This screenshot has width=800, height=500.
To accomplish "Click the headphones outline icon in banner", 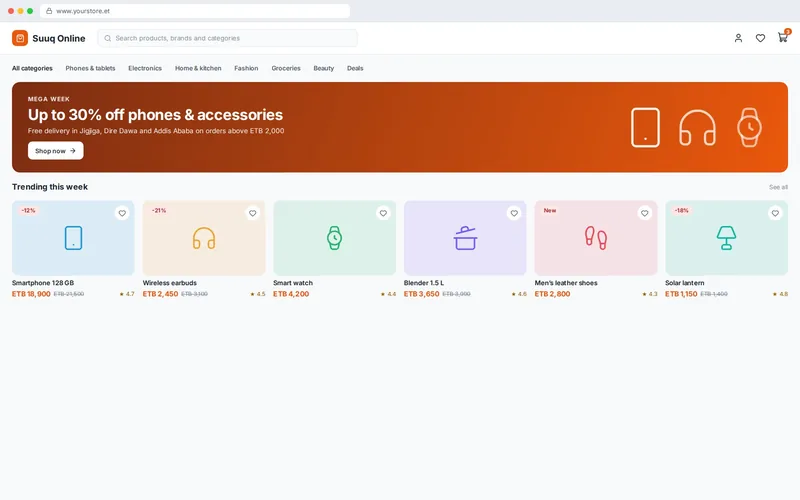I will pyautogui.click(x=697, y=128).
